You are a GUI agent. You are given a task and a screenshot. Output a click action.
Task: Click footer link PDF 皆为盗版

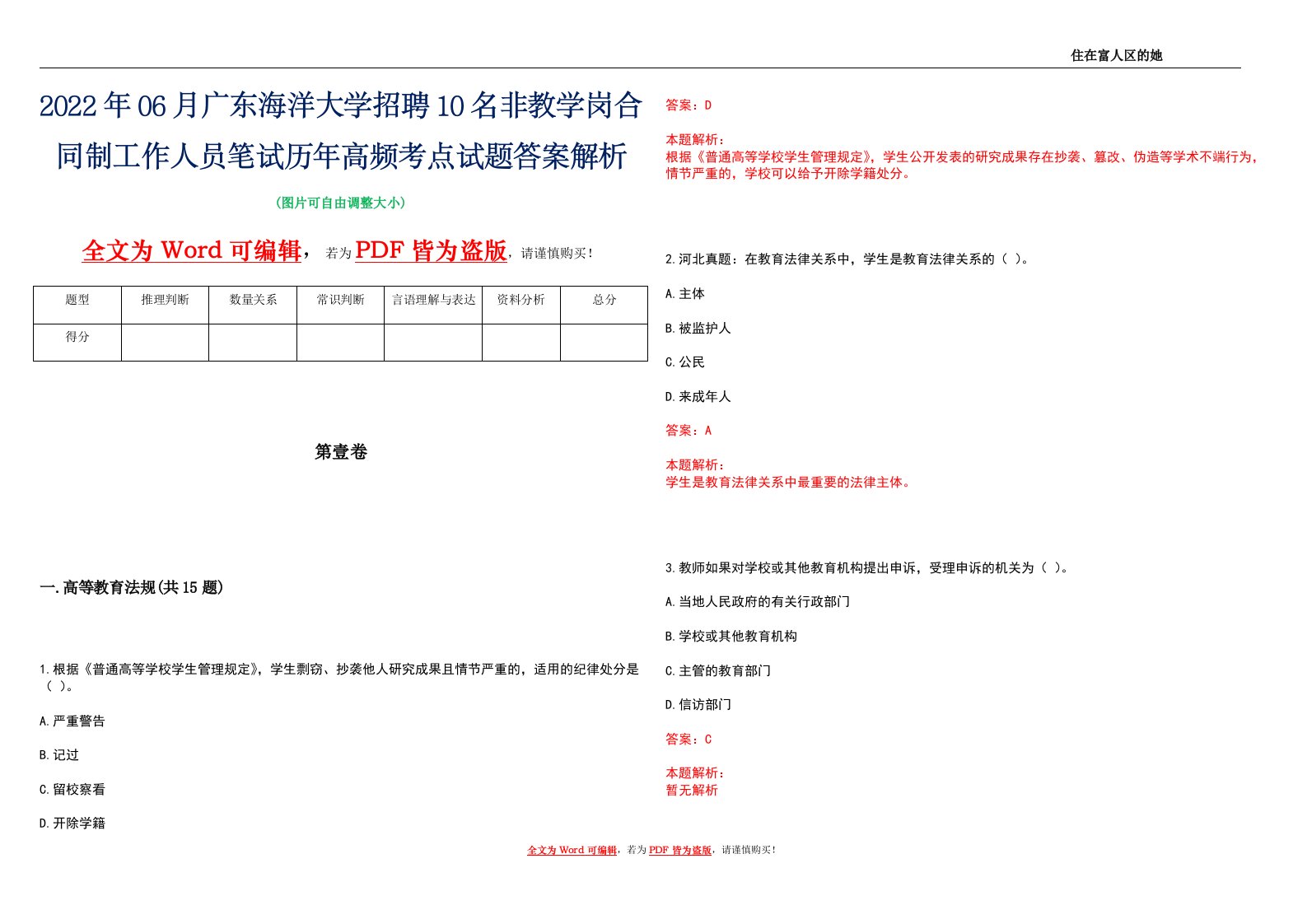click(680, 851)
